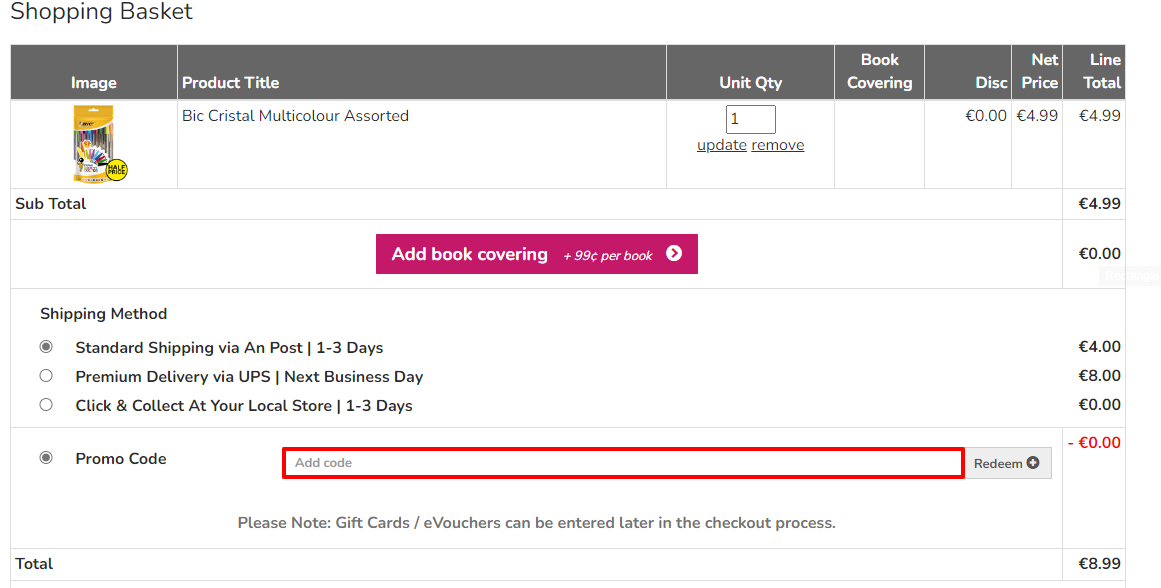Image resolution: width=1161 pixels, height=588 pixels.
Task: Select Premium Delivery via UPS Next Business Day
Action: tap(45, 376)
